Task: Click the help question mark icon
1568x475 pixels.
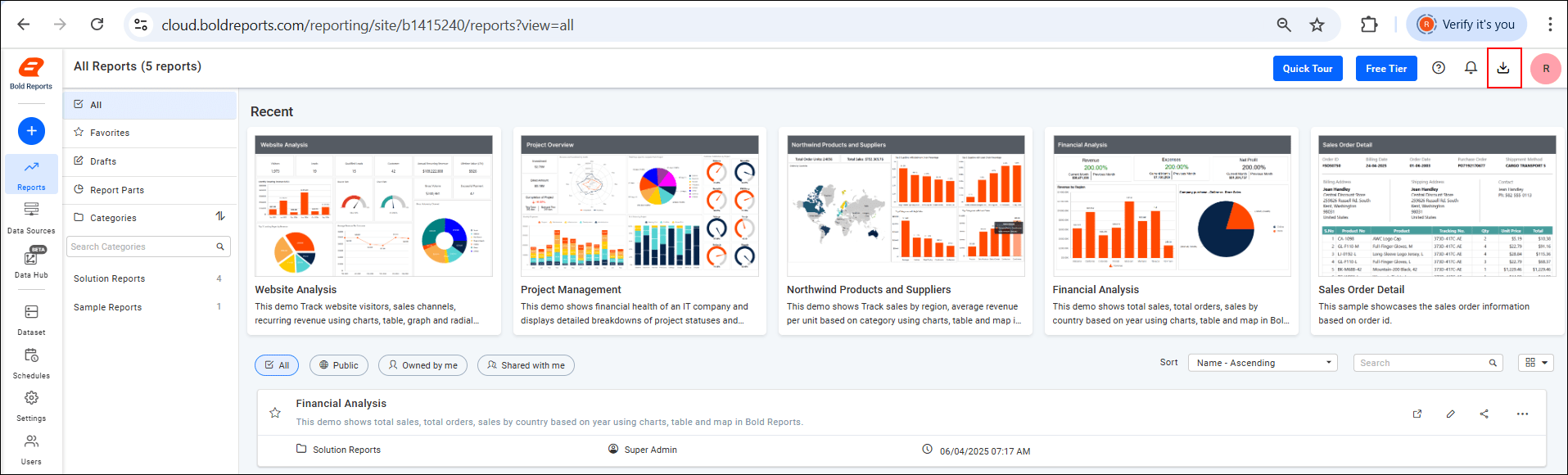Action: (1439, 68)
